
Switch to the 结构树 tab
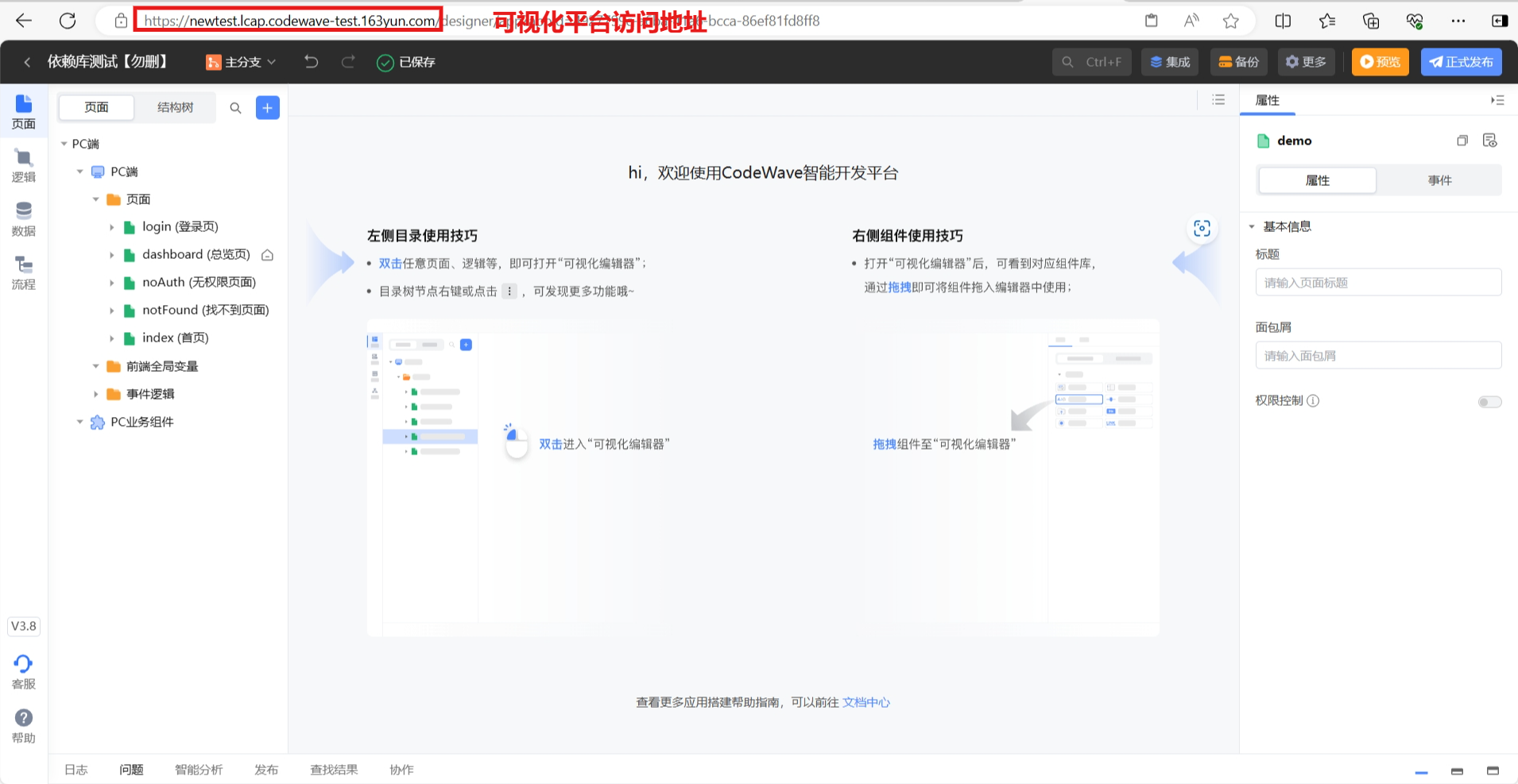point(175,107)
